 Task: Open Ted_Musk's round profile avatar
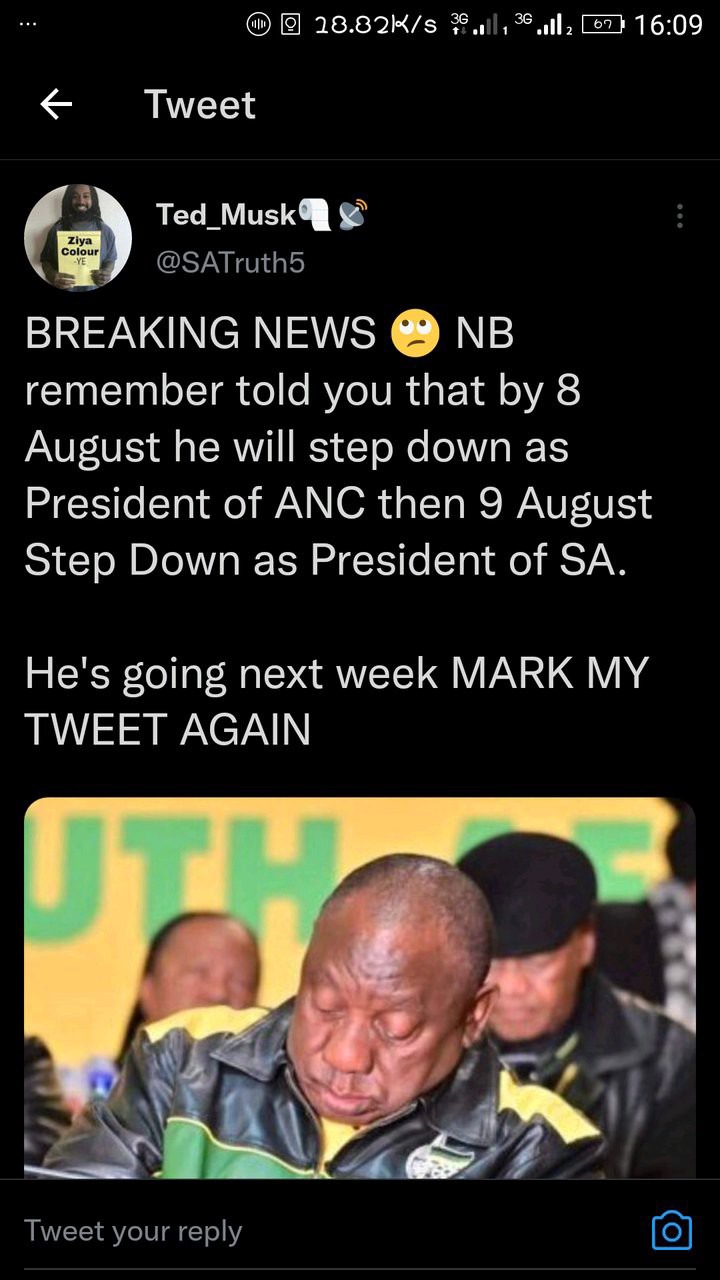point(78,238)
